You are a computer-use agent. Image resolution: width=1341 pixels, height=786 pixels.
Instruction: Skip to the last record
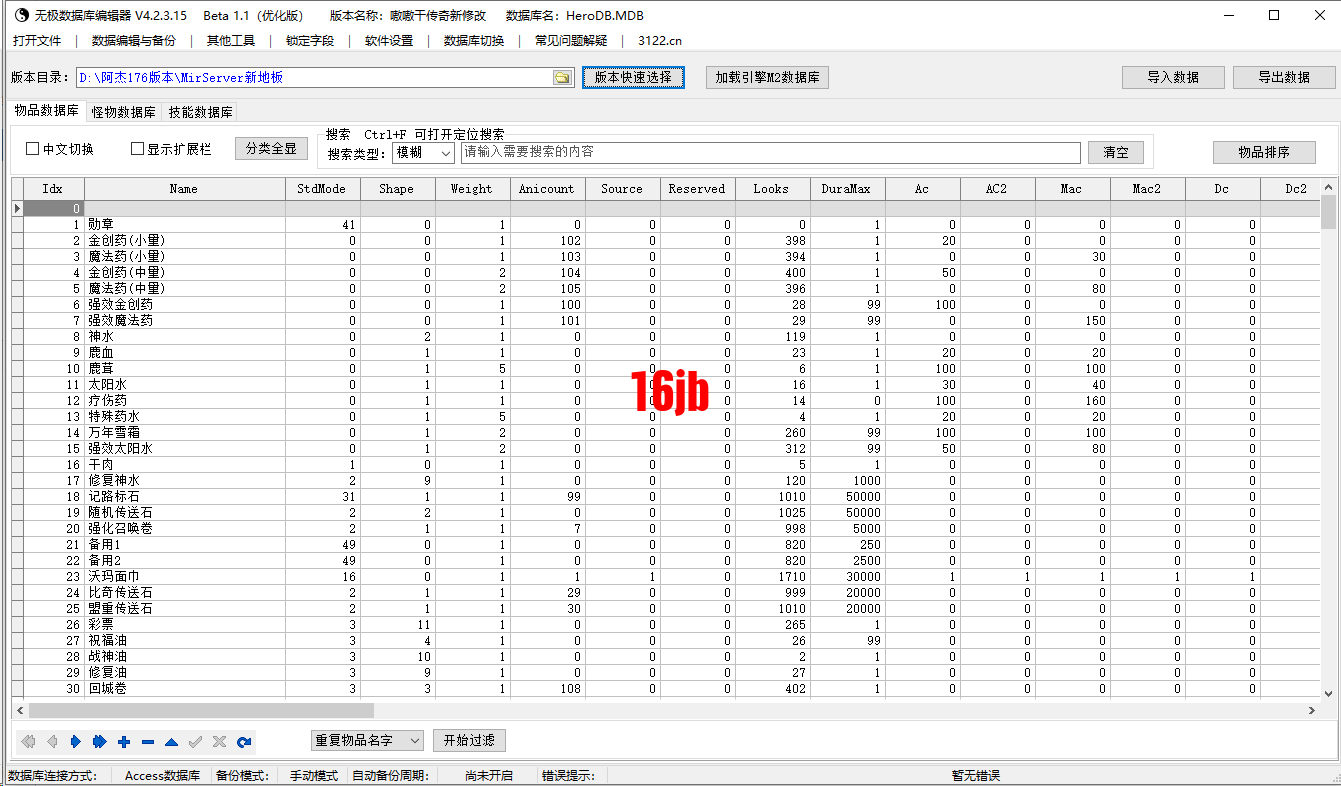click(99, 741)
